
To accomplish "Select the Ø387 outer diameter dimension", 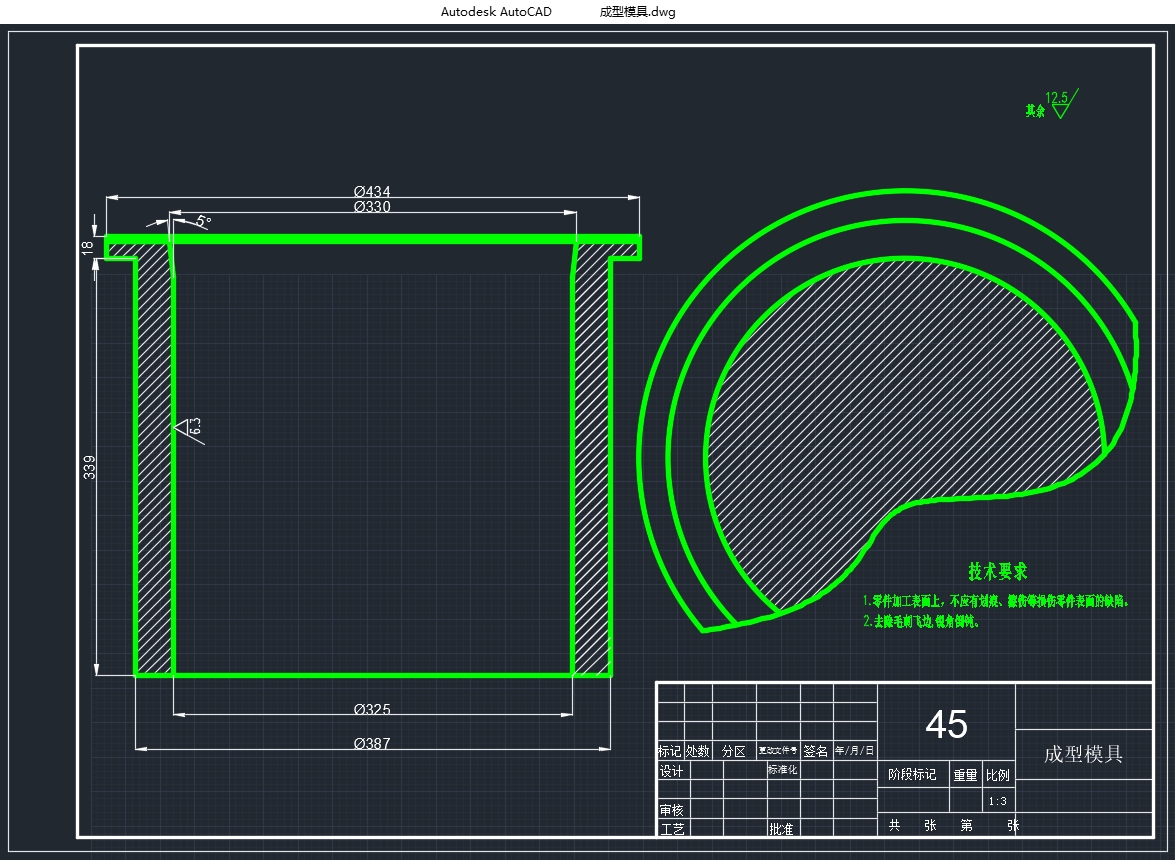I will click(372, 743).
